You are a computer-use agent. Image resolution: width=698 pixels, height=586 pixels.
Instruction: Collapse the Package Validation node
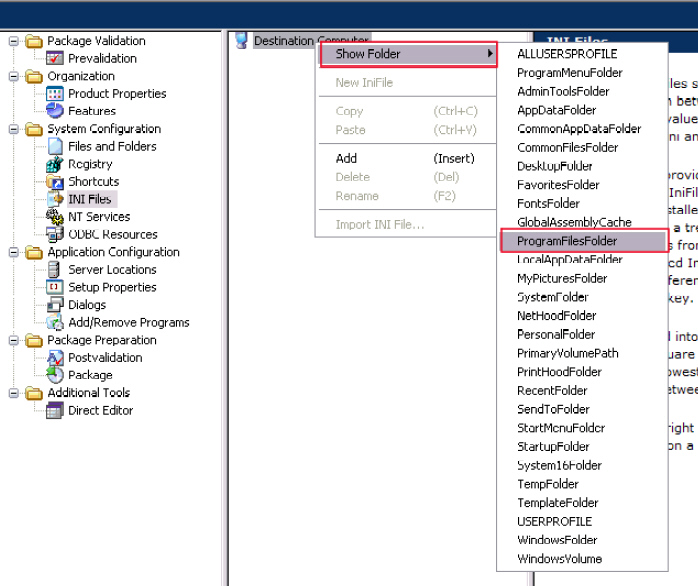pos(14,41)
